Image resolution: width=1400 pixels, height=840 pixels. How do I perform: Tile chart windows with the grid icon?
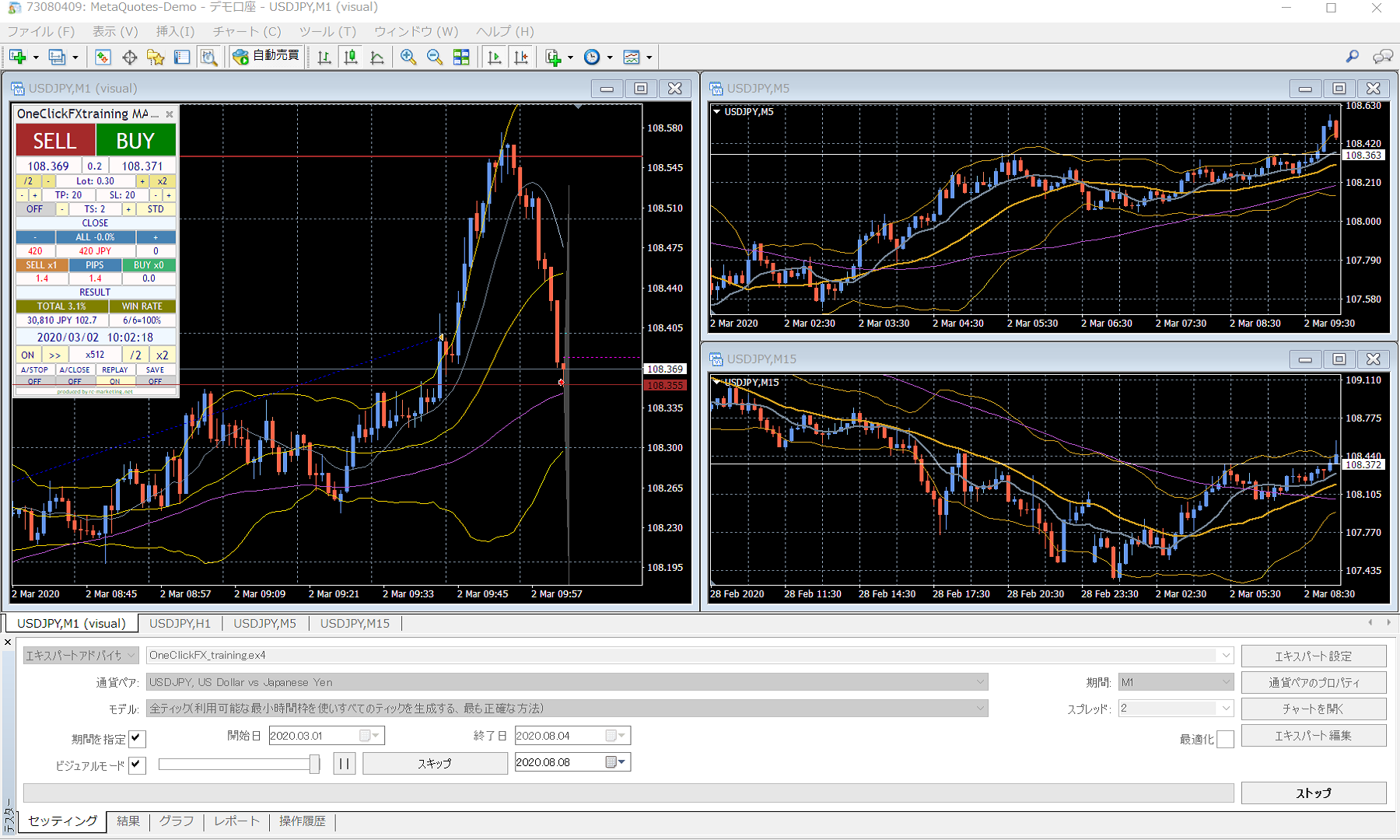(x=461, y=57)
